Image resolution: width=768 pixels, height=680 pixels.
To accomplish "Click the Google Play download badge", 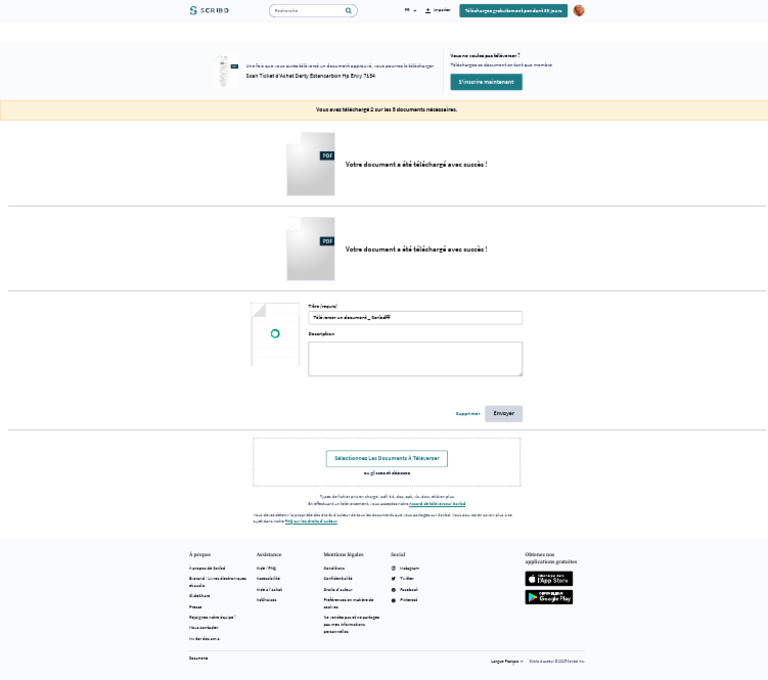I will tap(549, 597).
